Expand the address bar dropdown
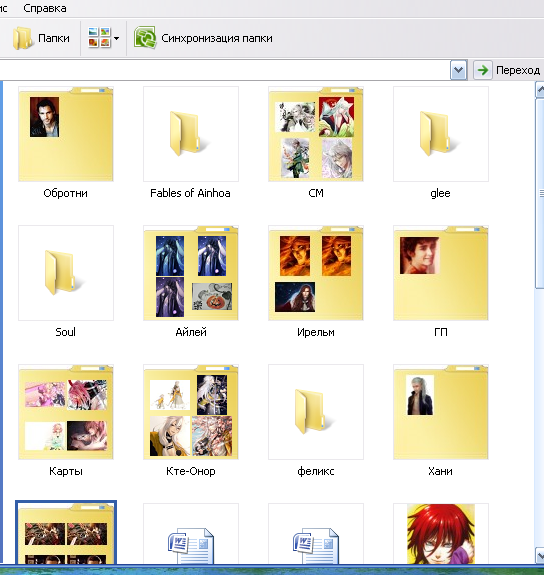The image size is (544, 575). [459, 70]
